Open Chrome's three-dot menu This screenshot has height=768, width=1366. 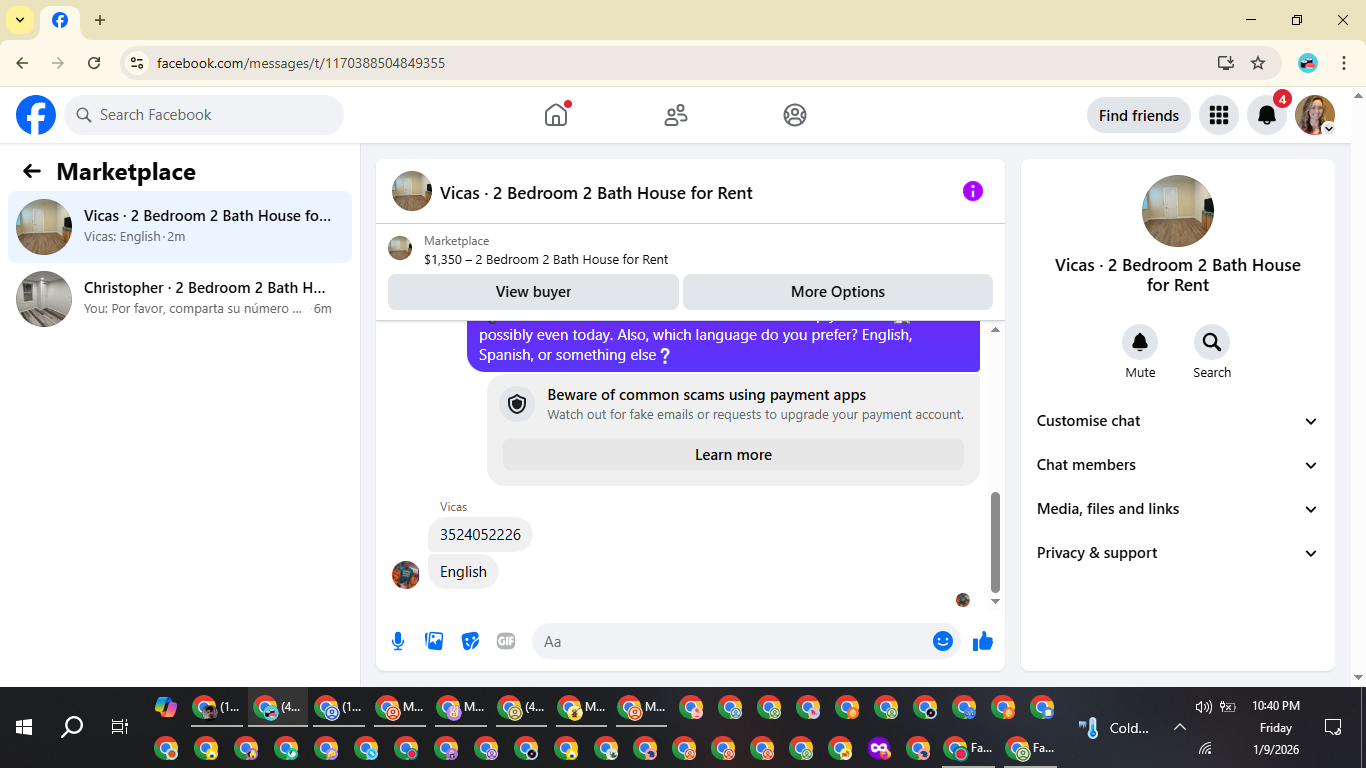(1344, 63)
